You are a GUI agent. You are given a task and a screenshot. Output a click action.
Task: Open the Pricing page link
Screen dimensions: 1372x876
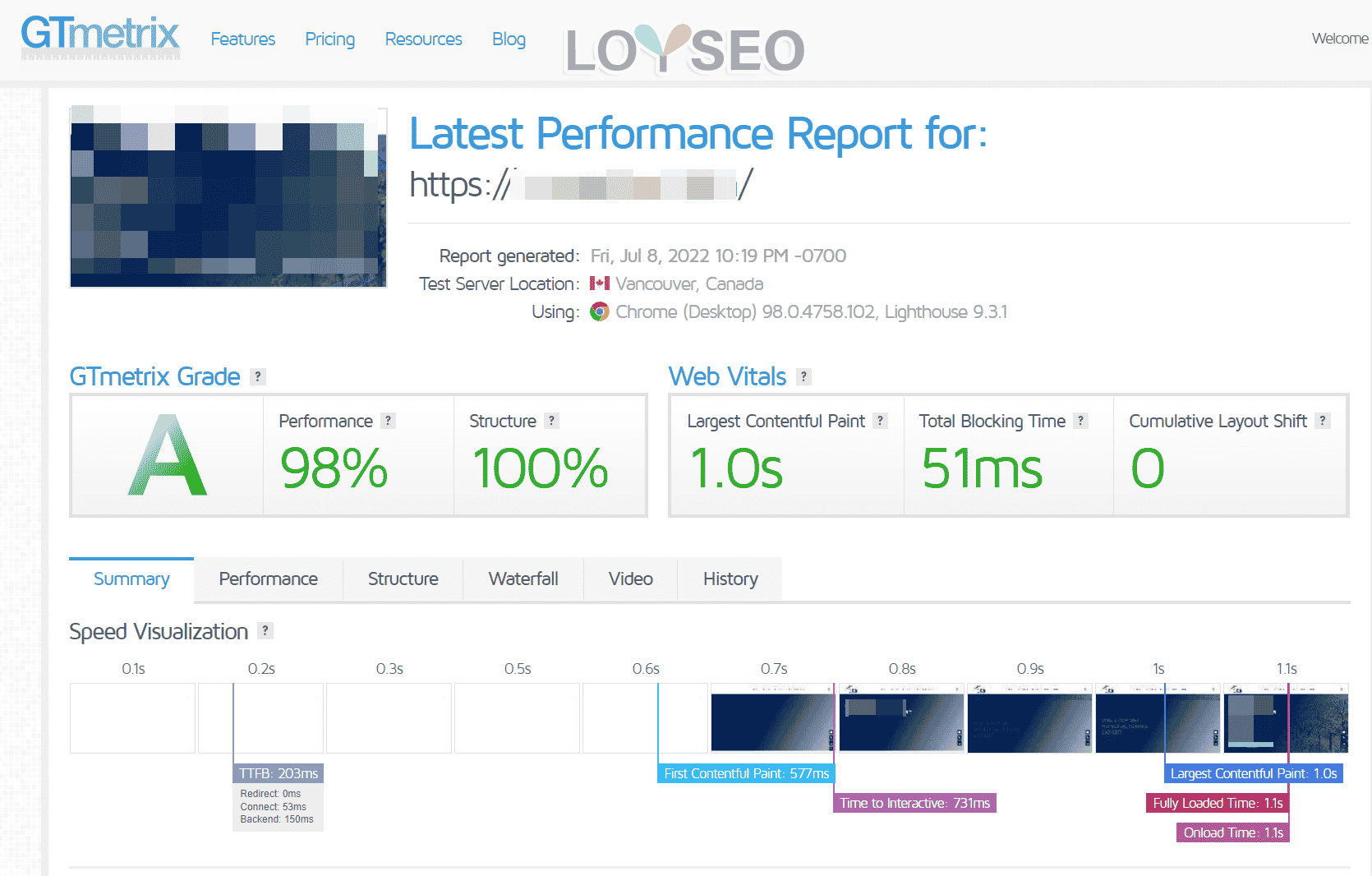[x=330, y=39]
